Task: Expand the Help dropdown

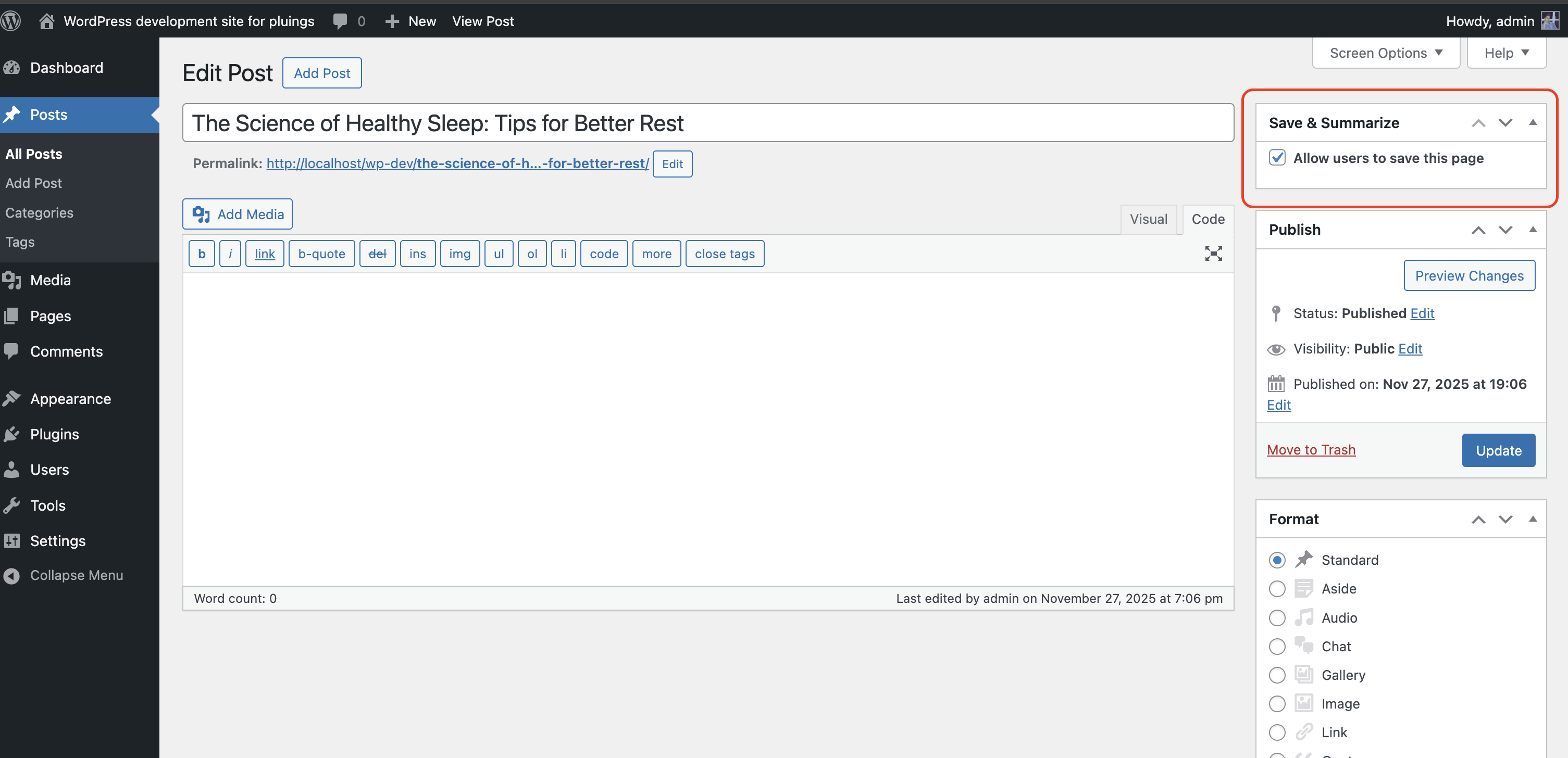Action: point(1505,52)
